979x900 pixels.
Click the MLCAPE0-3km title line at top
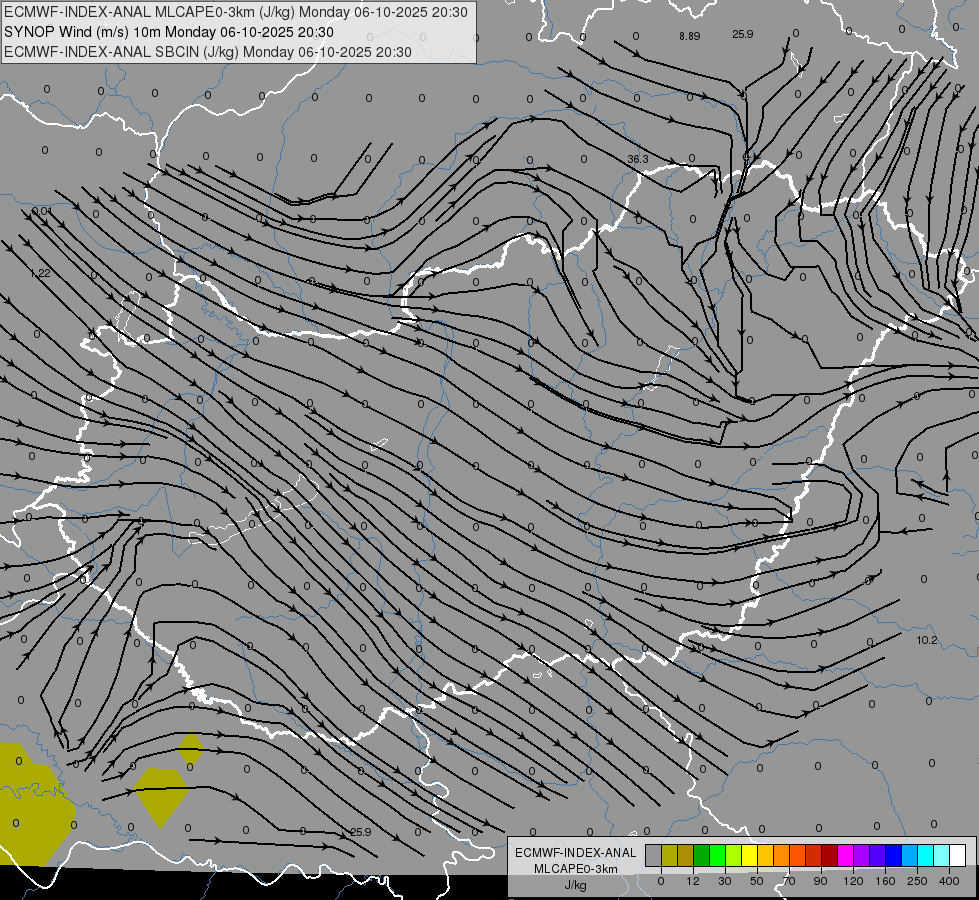pos(235,12)
